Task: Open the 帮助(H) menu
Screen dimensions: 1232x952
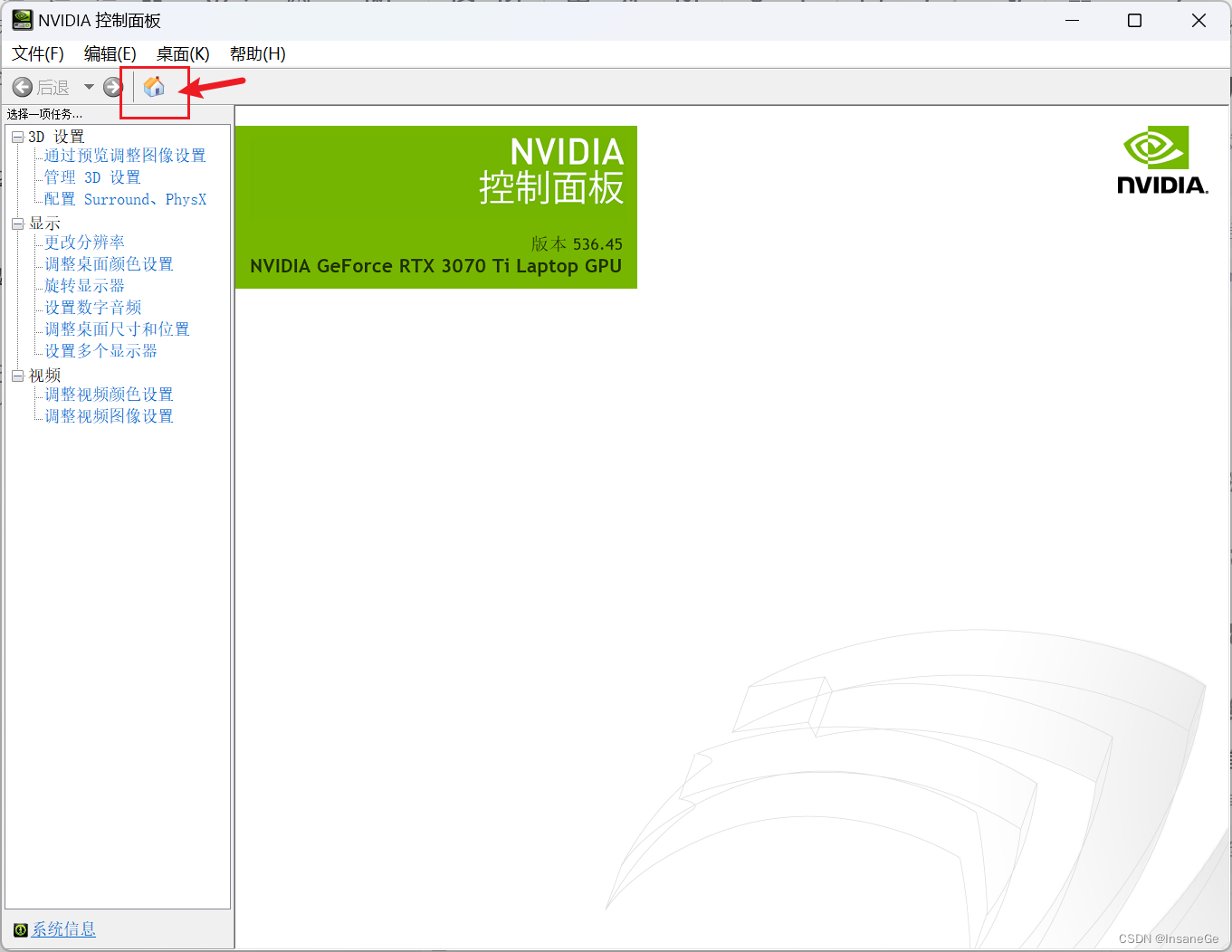Action: pyautogui.click(x=258, y=54)
